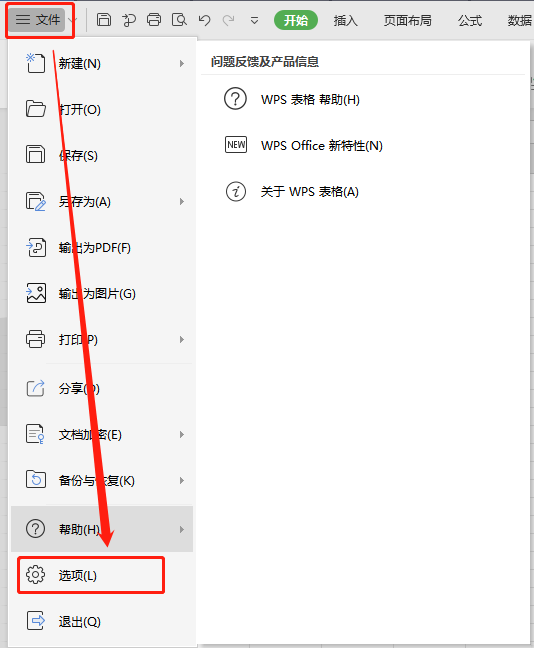Click the 文件 menu button
534x648 pixels.
[40, 20]
